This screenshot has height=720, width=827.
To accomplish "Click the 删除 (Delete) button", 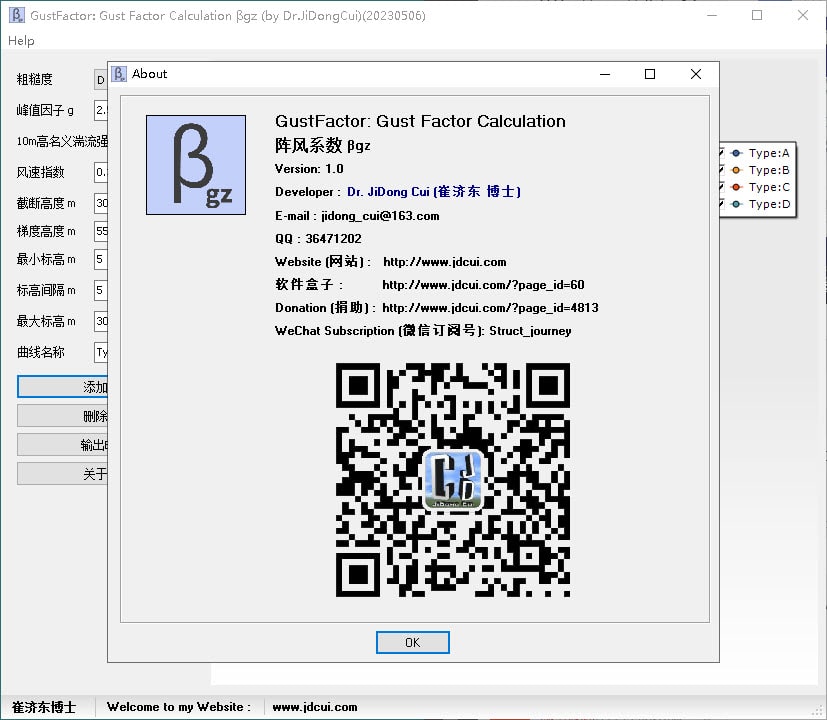I will pos(62,416).
